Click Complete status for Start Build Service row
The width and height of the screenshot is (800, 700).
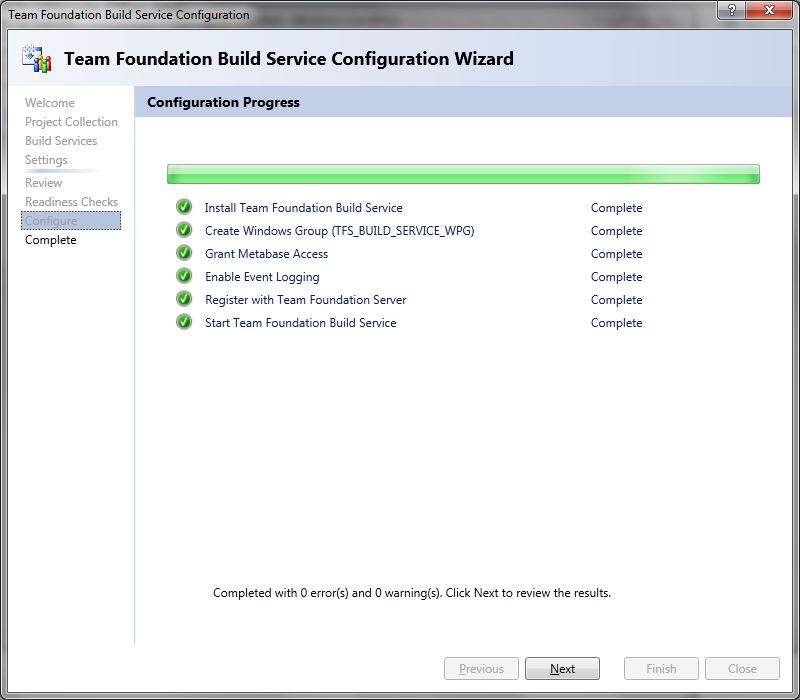click(x=616, y=322)
